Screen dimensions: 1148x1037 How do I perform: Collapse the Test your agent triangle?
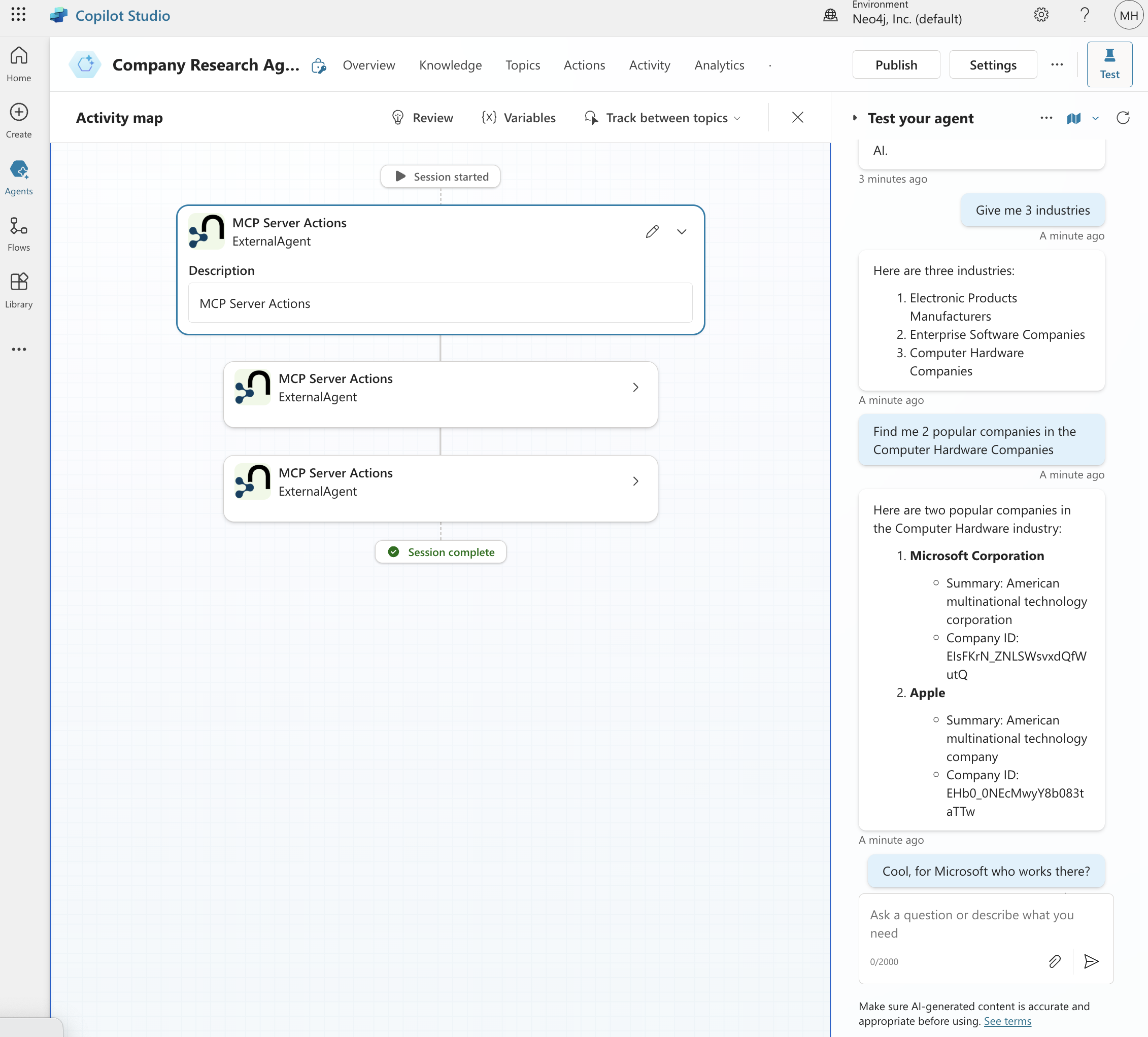tap(855, 118)
